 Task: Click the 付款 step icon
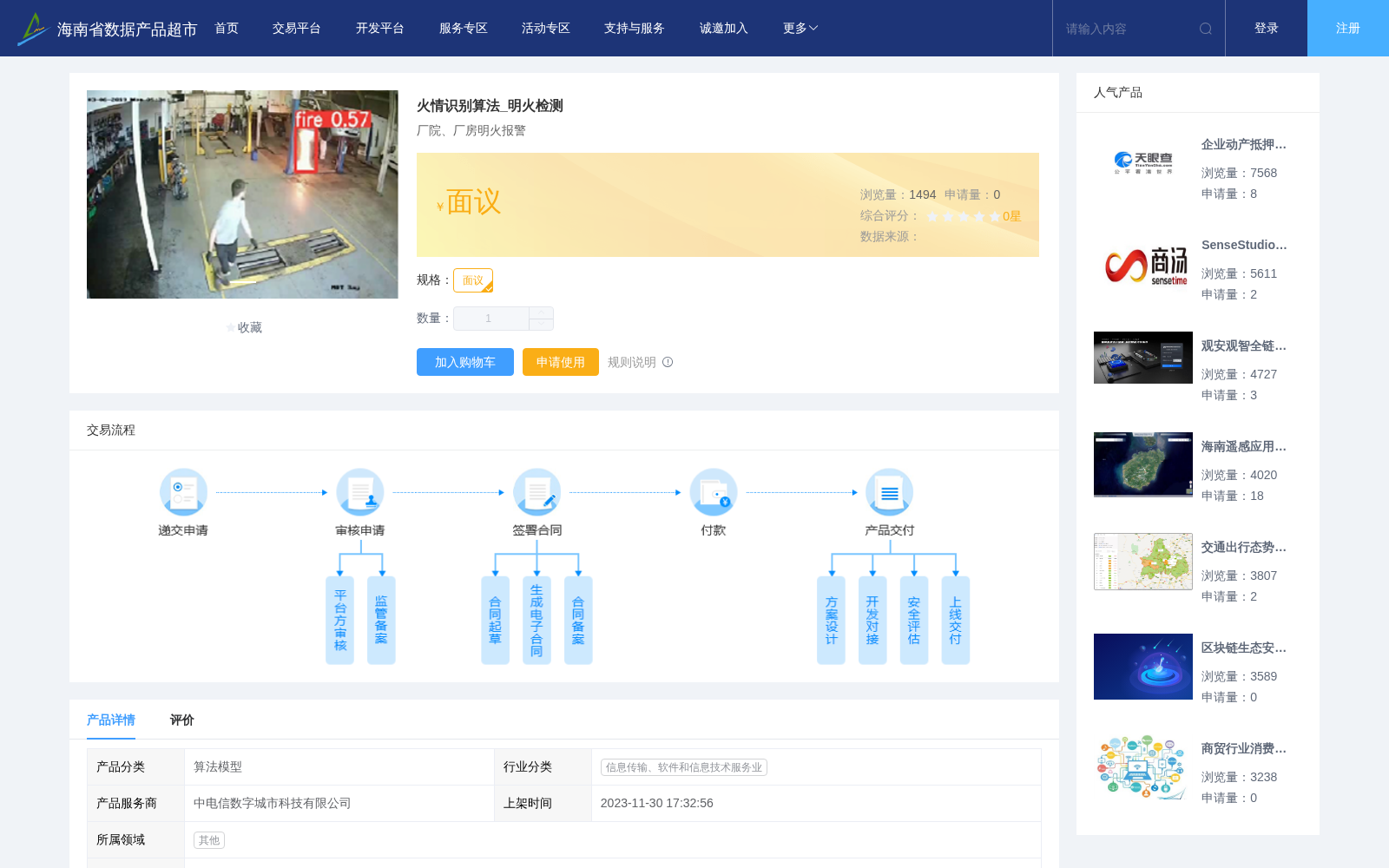[714, 492]
